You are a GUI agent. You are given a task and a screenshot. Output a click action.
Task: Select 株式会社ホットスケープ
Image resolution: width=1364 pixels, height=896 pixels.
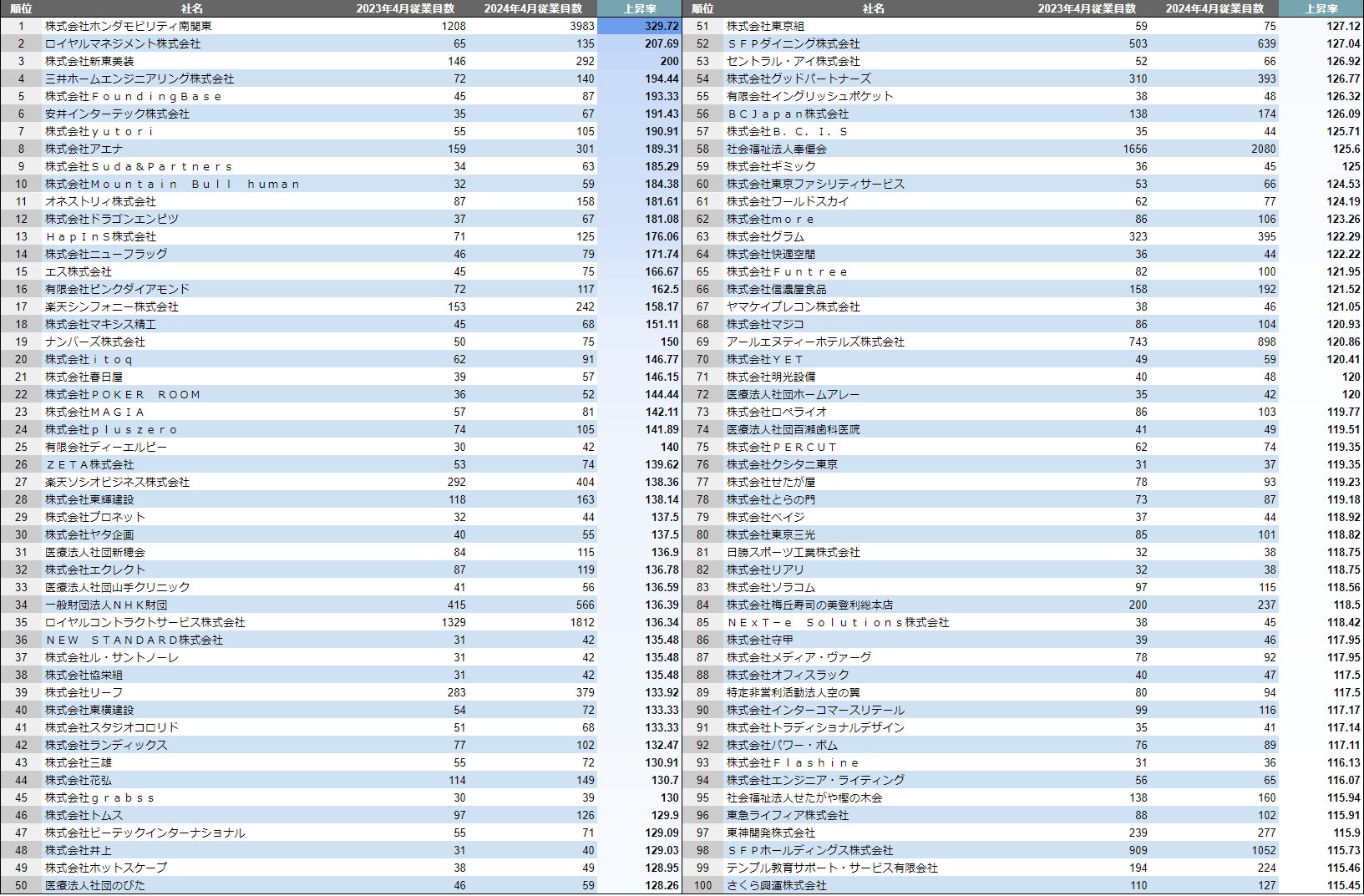click(x=106, y=868)
